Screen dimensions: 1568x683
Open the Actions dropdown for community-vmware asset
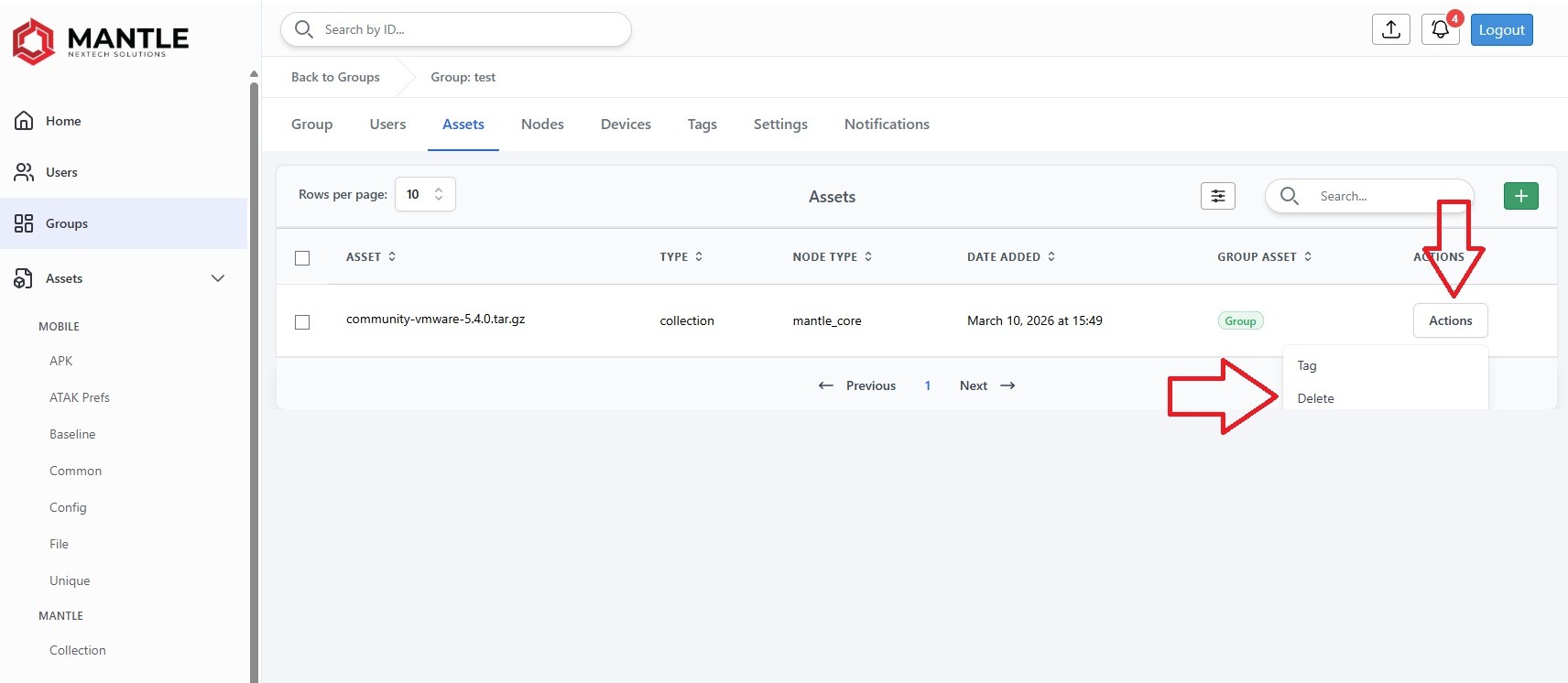point(1450,320)
